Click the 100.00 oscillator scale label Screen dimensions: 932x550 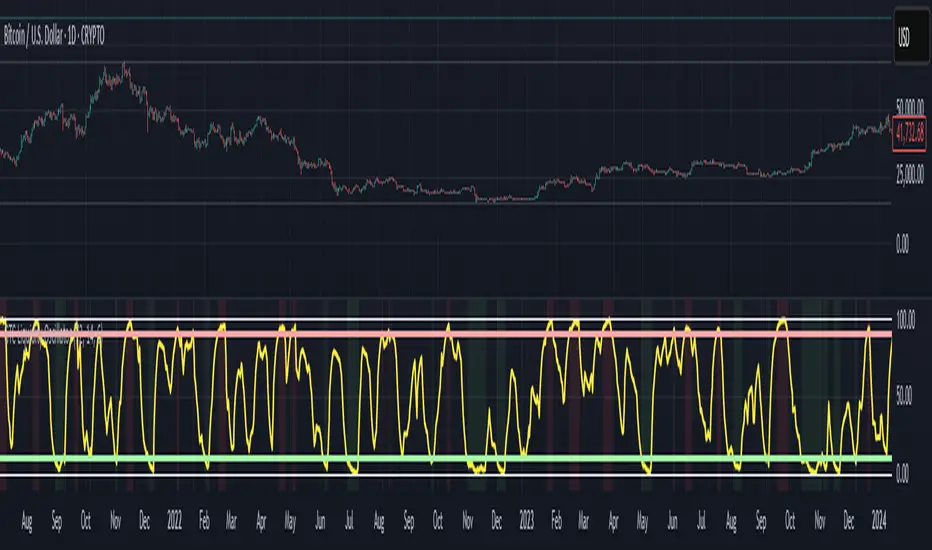[907, 319]
